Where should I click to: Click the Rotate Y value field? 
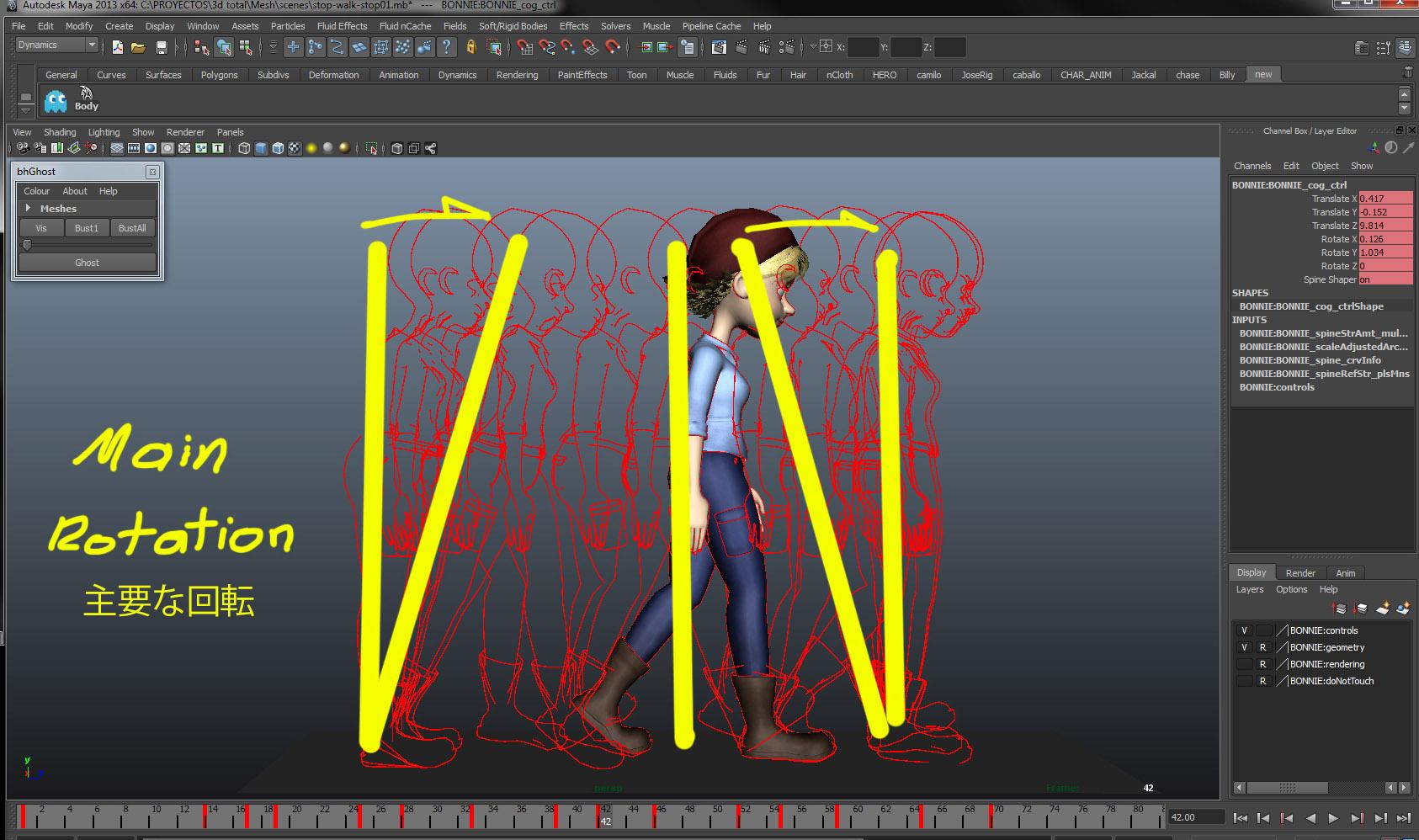tap(1385, 253)
